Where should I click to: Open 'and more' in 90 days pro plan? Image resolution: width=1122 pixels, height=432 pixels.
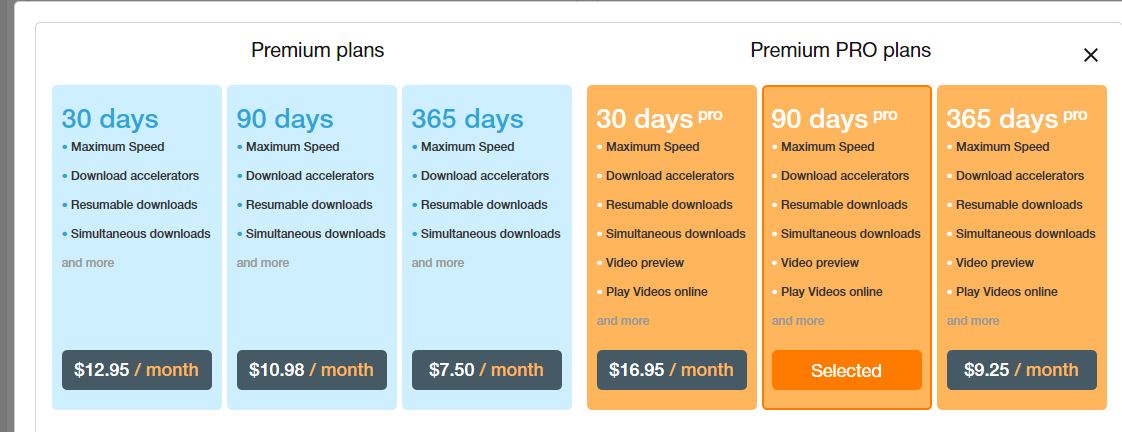(x=798, y=320)
